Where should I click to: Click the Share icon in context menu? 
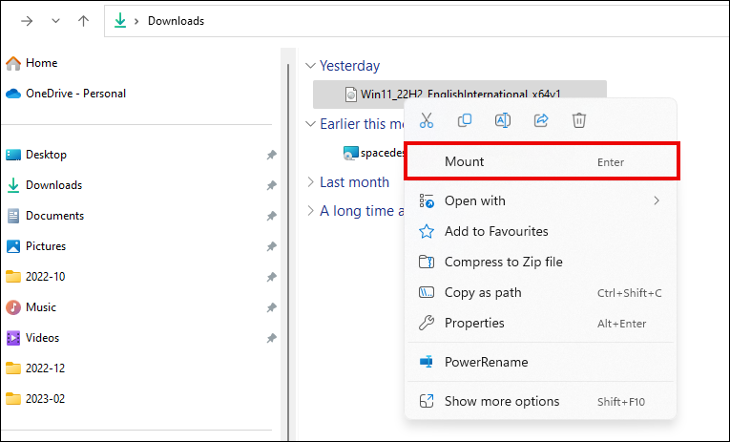click(541, 121)
